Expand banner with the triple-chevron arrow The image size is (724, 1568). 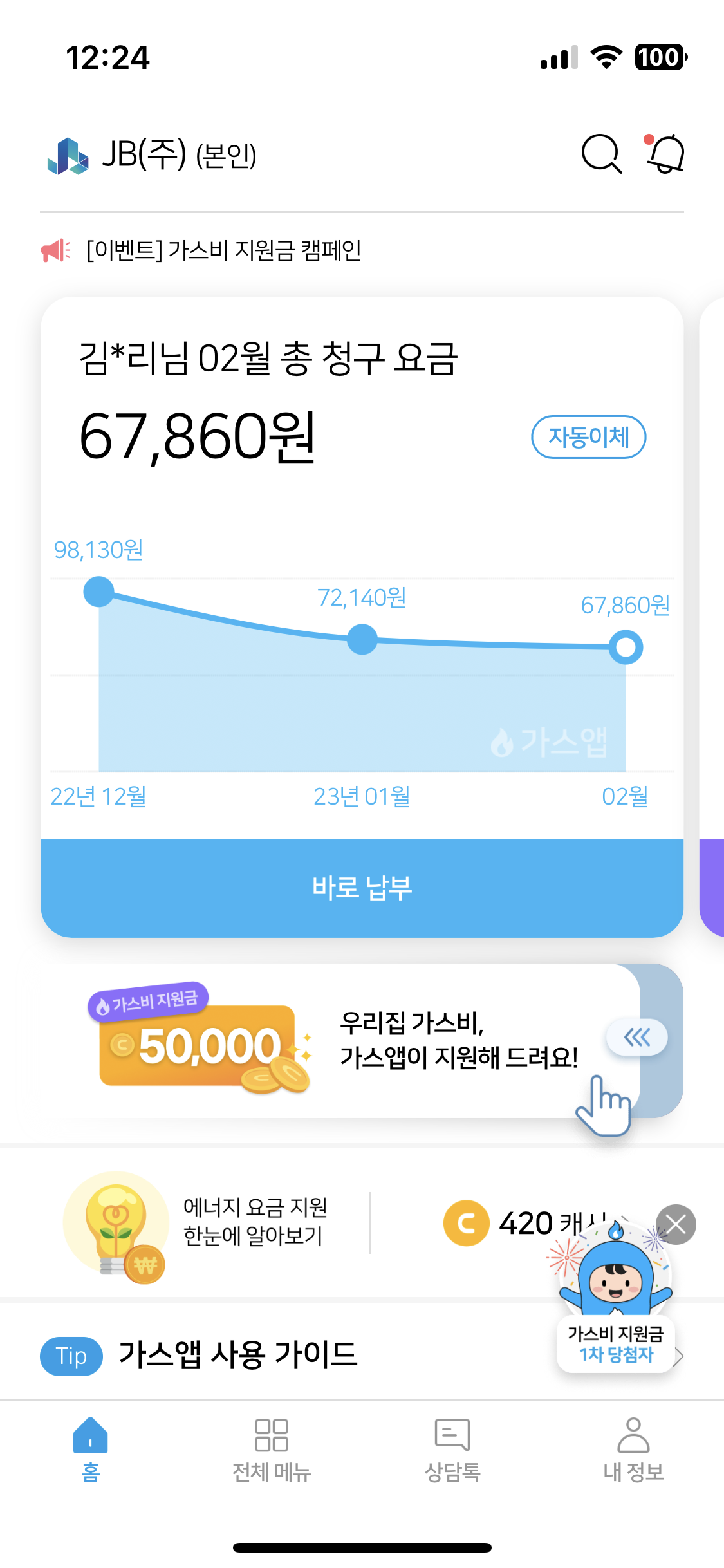pos(637,1038)
